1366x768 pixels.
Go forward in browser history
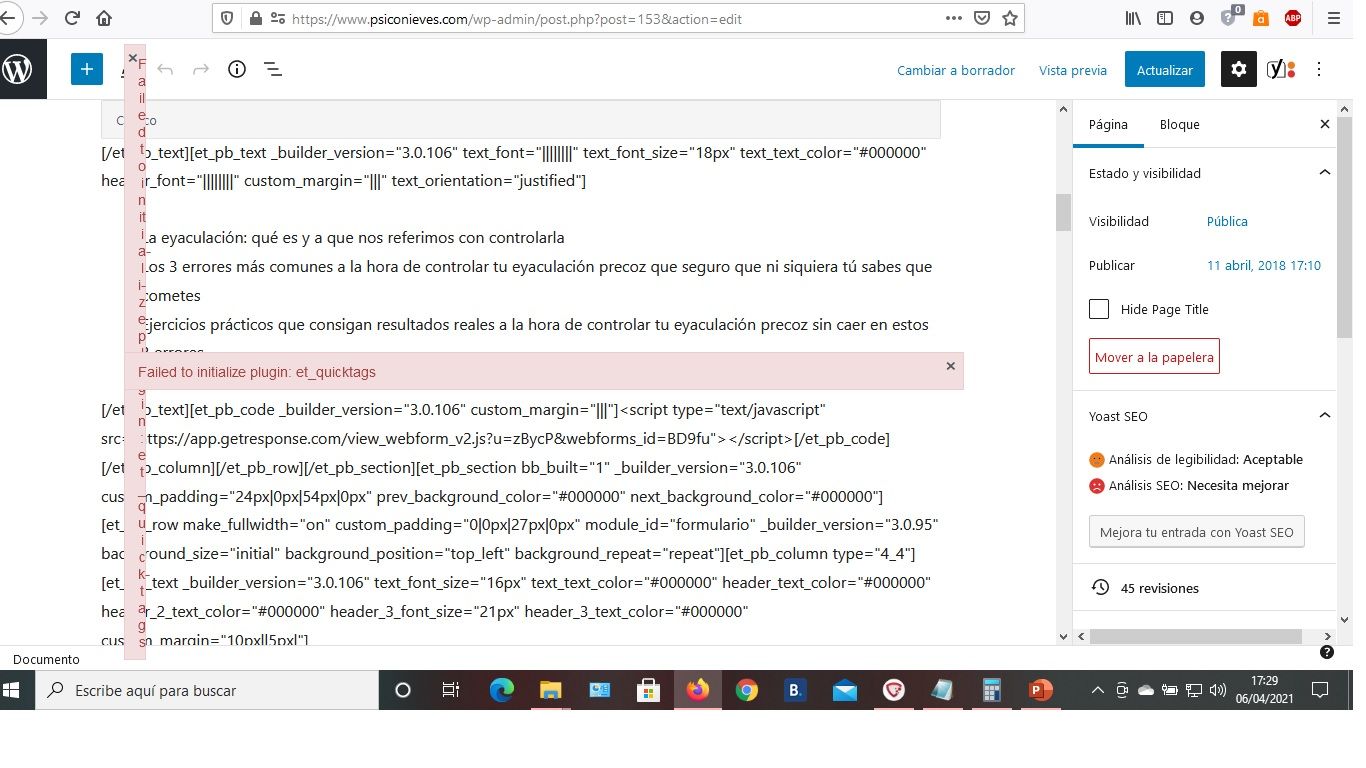[x=40, y=18]
